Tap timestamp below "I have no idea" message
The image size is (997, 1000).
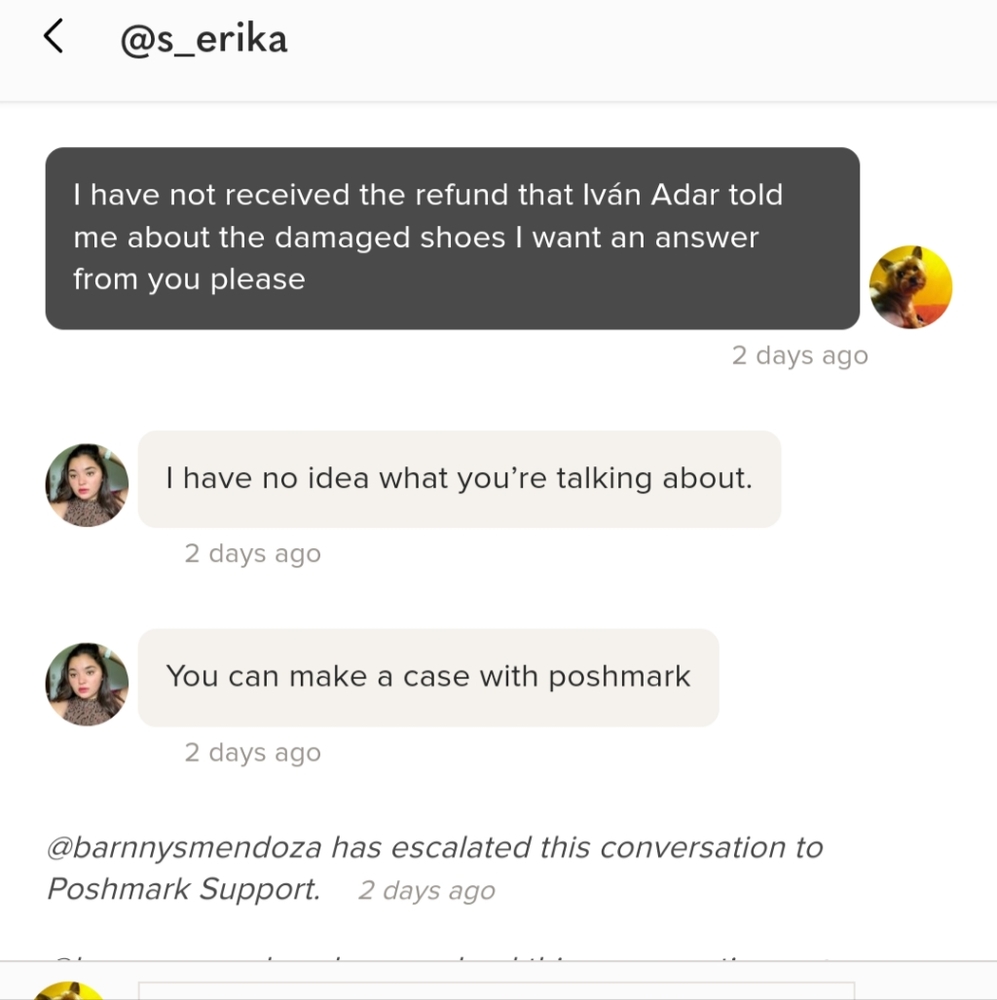pos(253,554)
